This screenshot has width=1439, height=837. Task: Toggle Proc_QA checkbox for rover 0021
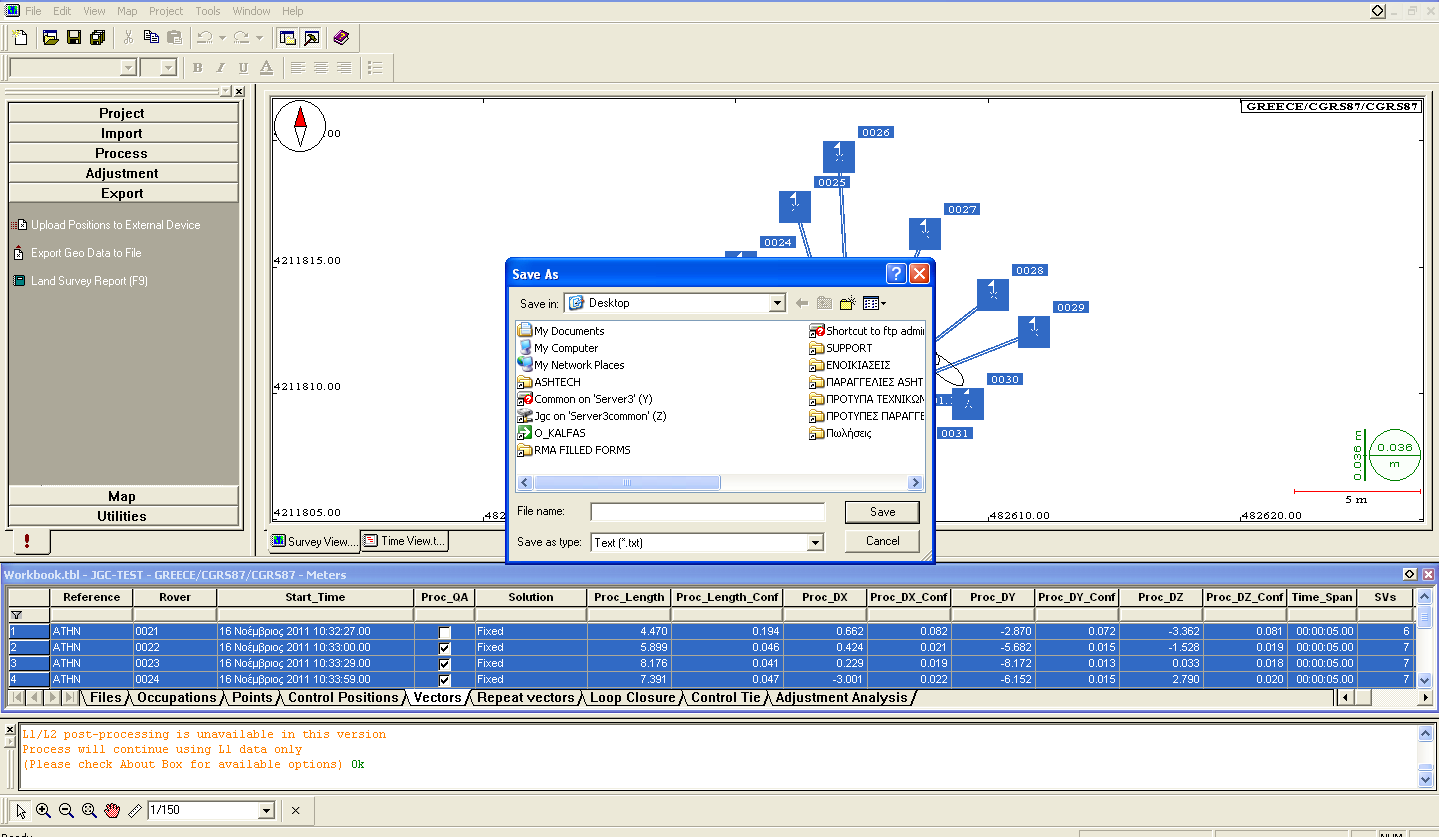tap(445, 632)
